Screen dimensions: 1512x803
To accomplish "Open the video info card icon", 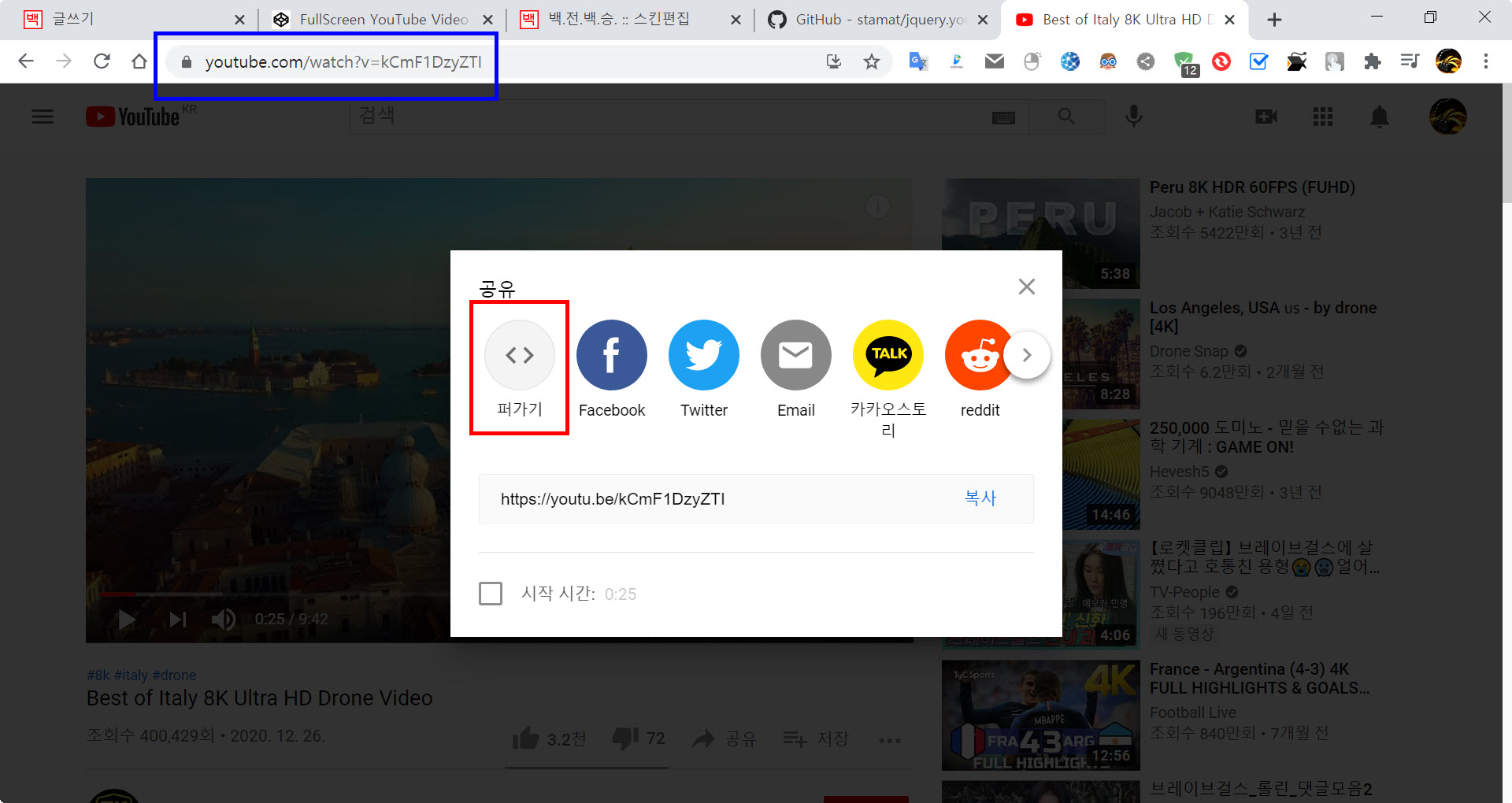I will (x=878, y=206).
